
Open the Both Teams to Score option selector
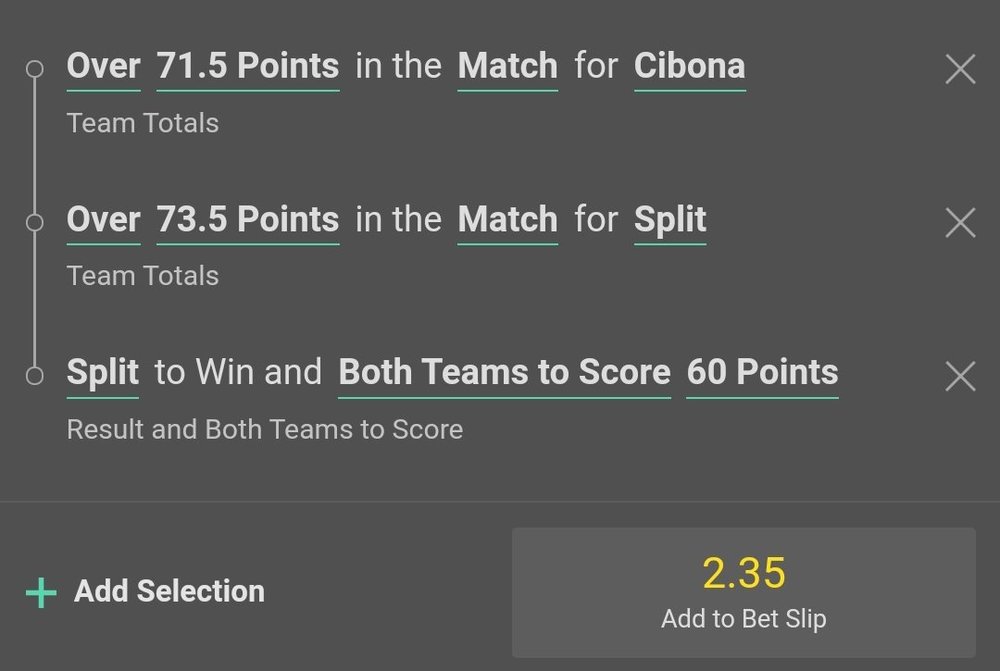click(504, 373)
